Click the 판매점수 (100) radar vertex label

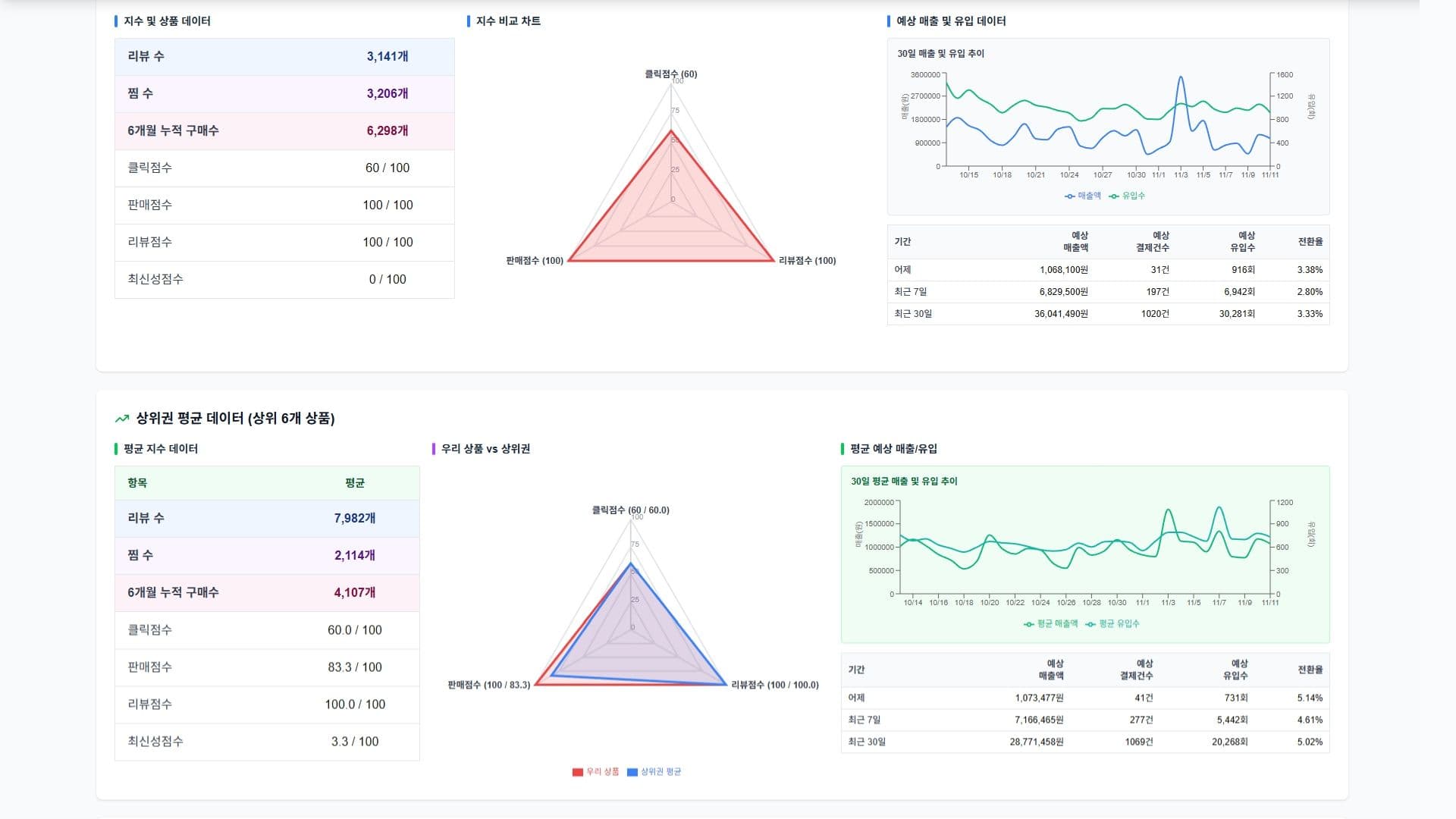pyautogui.click(x=535, y=261)
